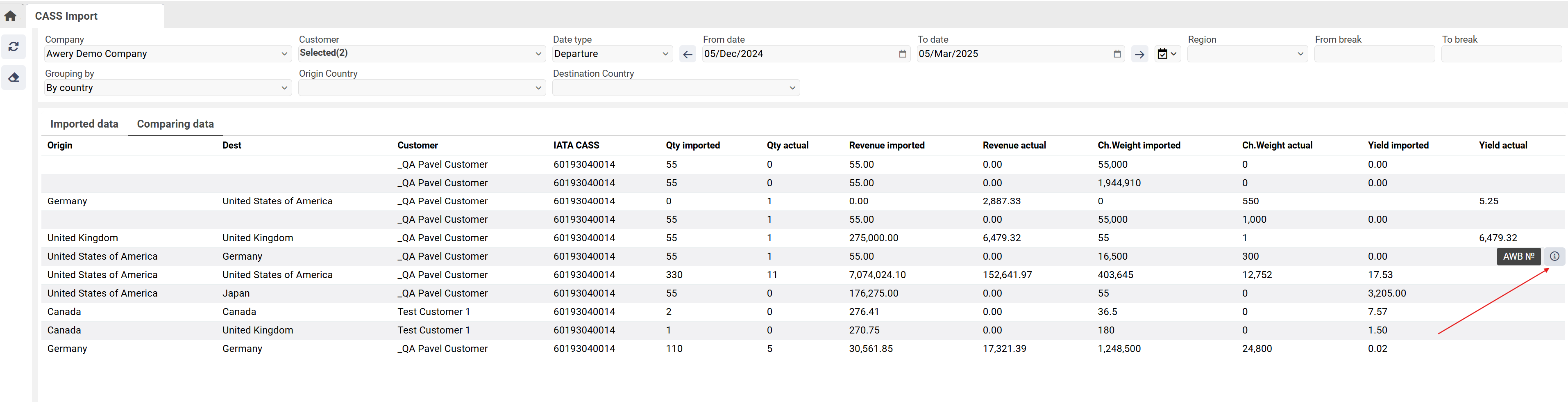This screenshot has width=1568, height=402.
Task: Open the calendar picker in To date
Action: click(x=1117, y=54)
